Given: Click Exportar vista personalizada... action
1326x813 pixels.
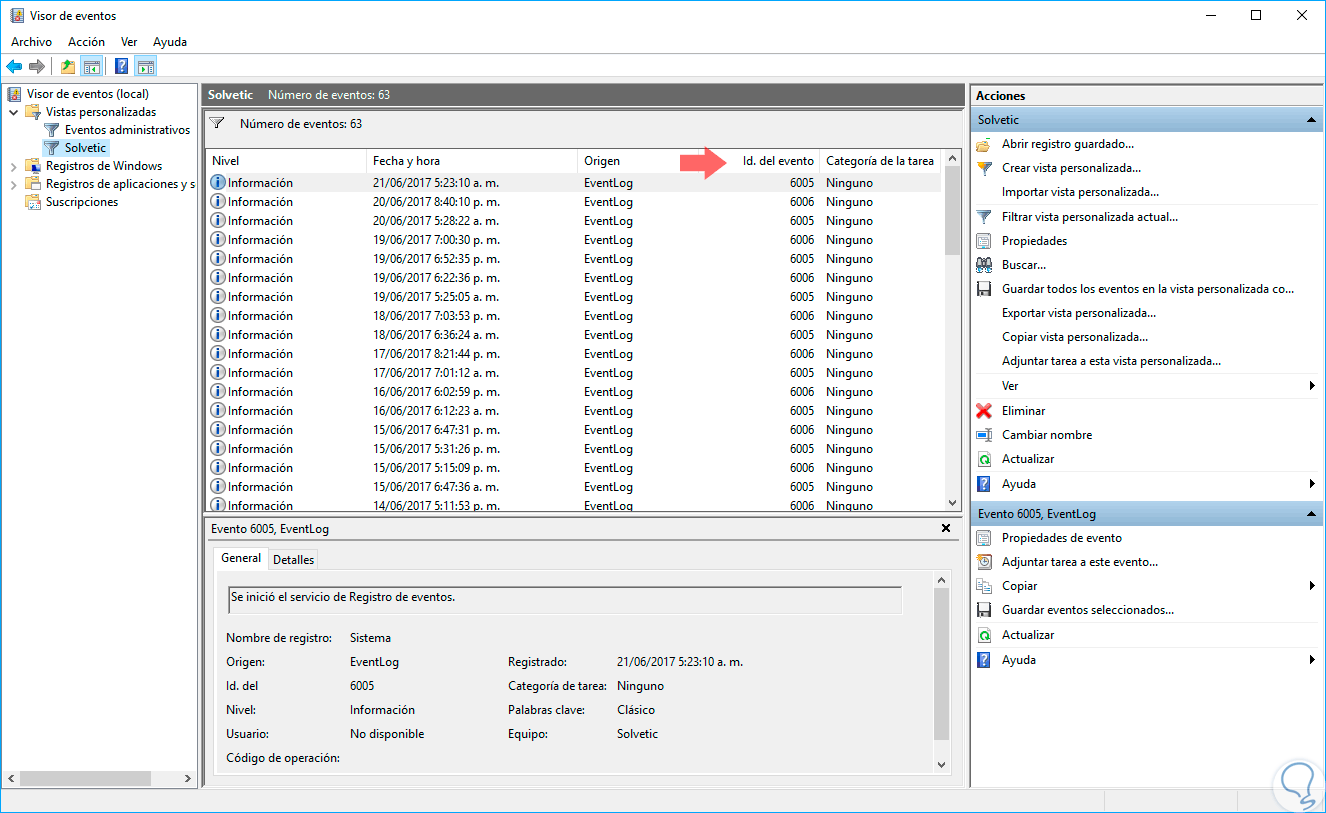Looking at the screenshot, I should 1079,313.
